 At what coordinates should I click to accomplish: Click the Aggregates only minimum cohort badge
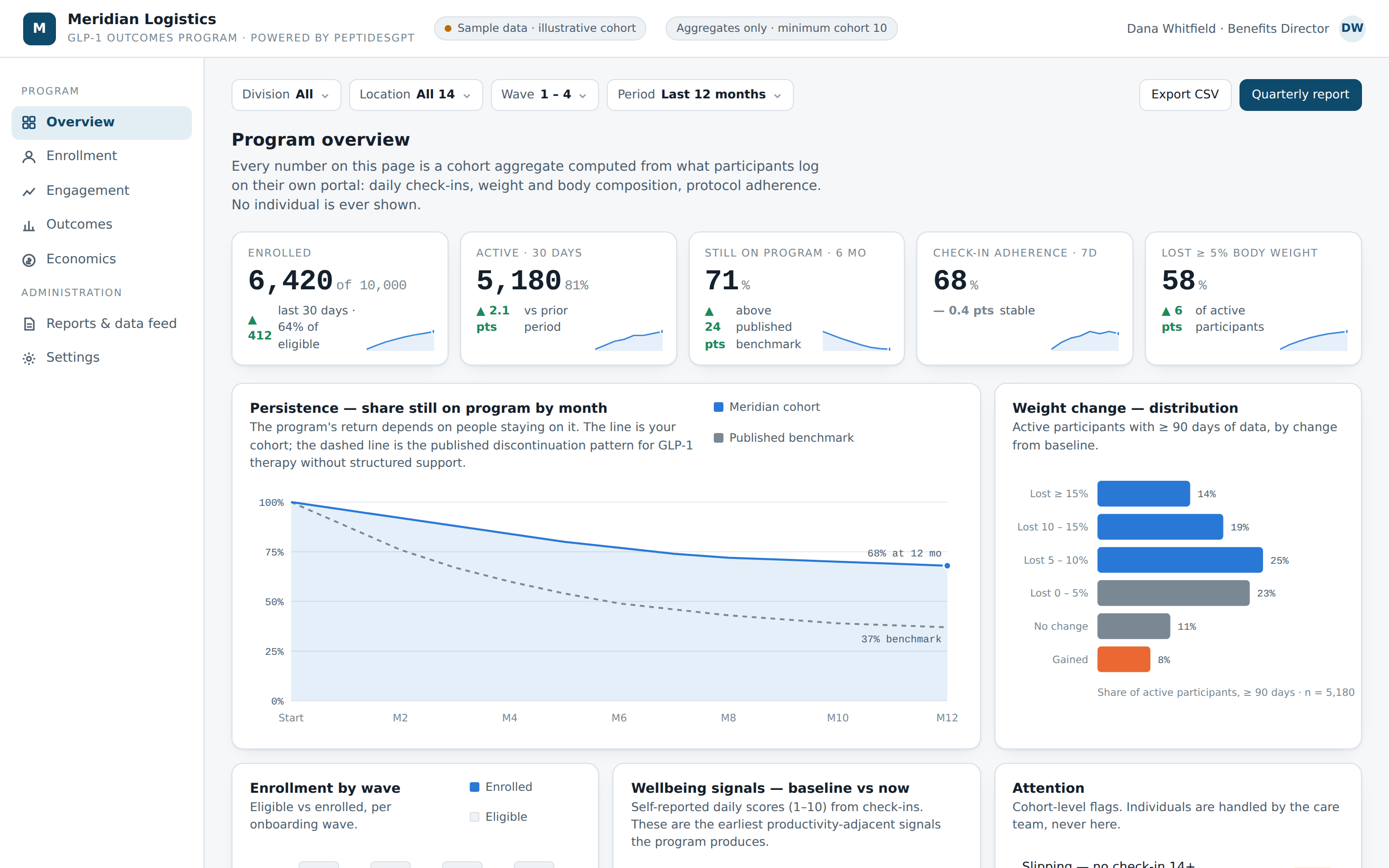pos(781,28)
